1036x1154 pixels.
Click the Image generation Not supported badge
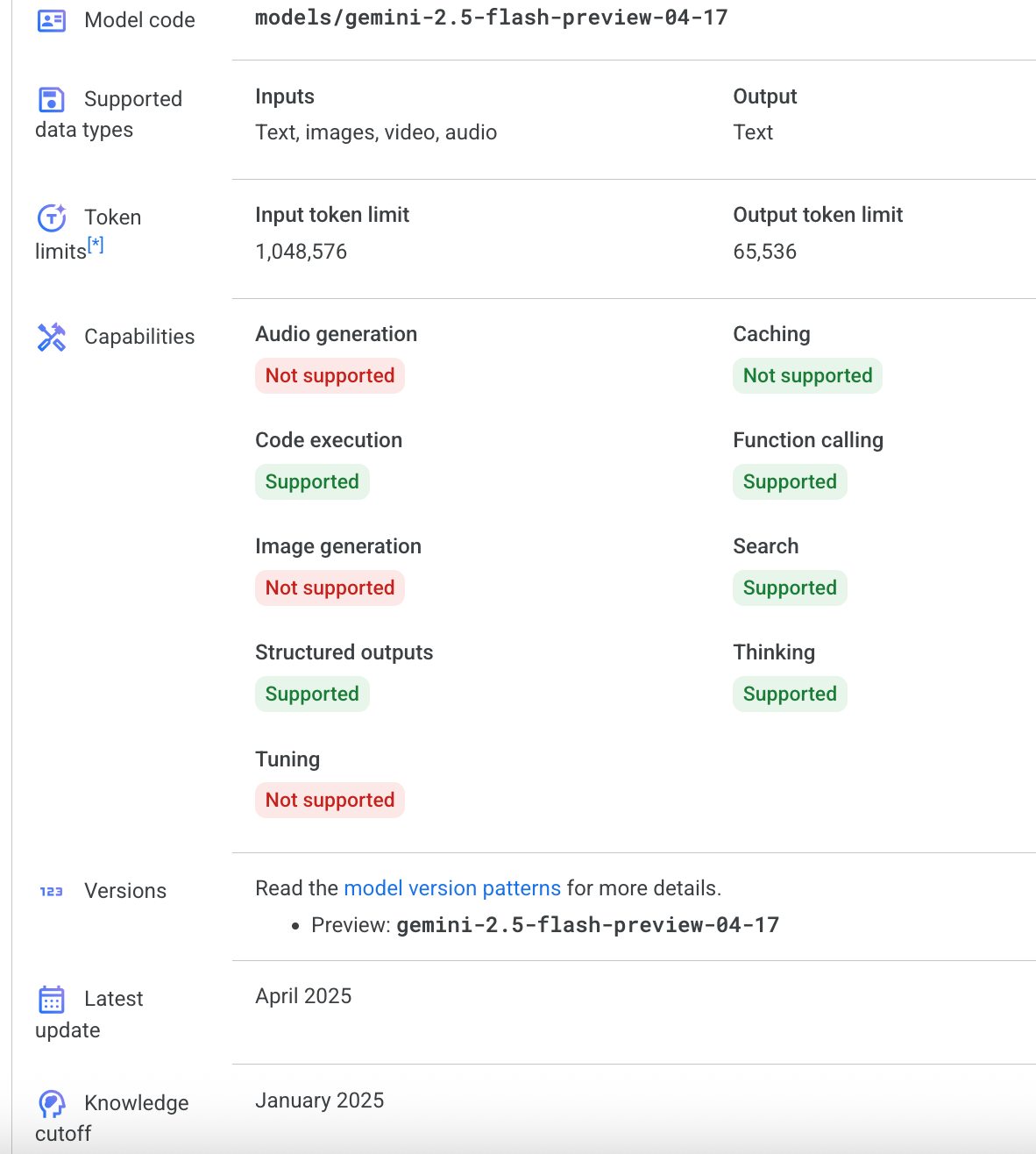coord(330,588)
